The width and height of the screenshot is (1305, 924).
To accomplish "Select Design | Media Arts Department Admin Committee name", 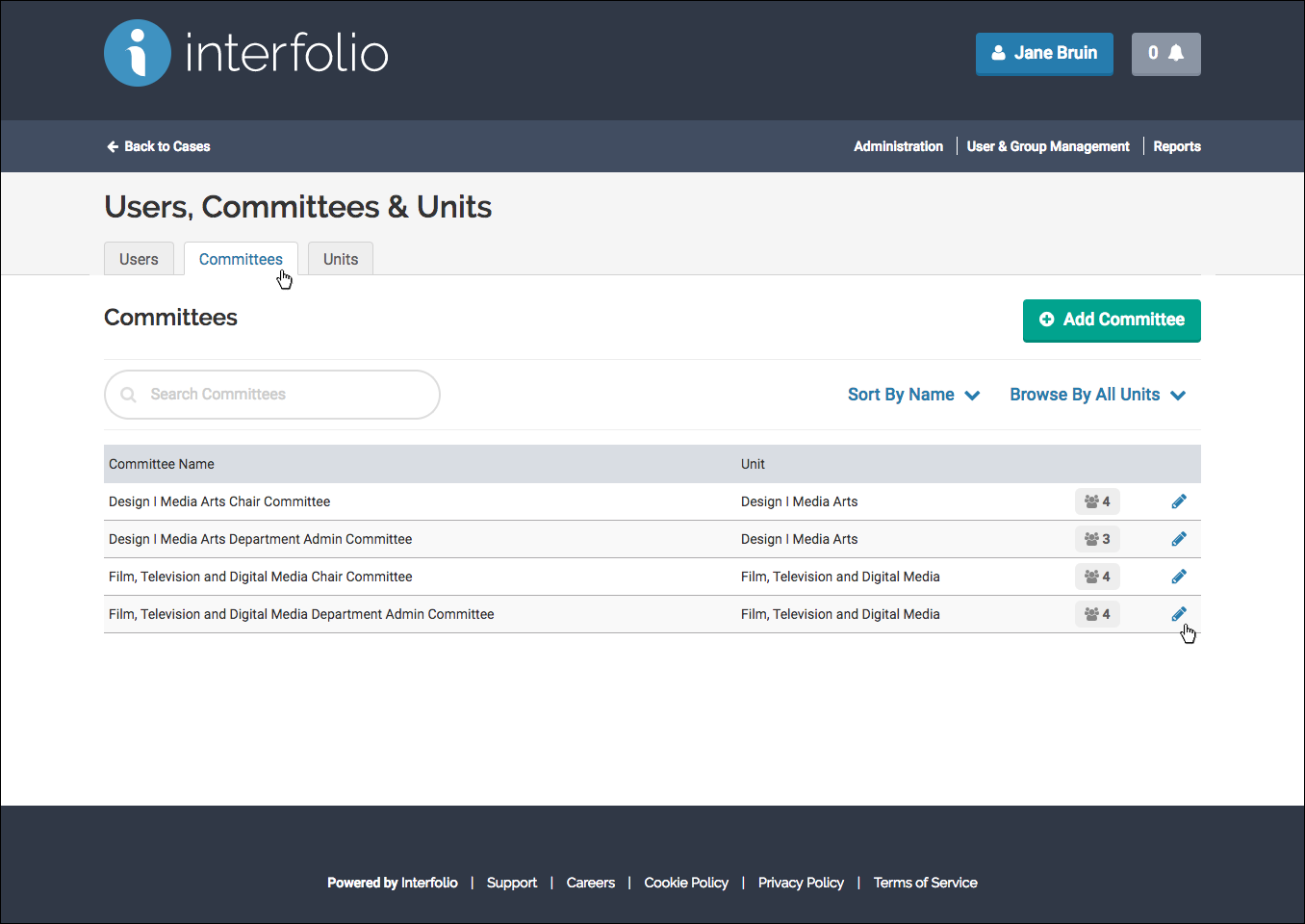I will tap(260, 539).
